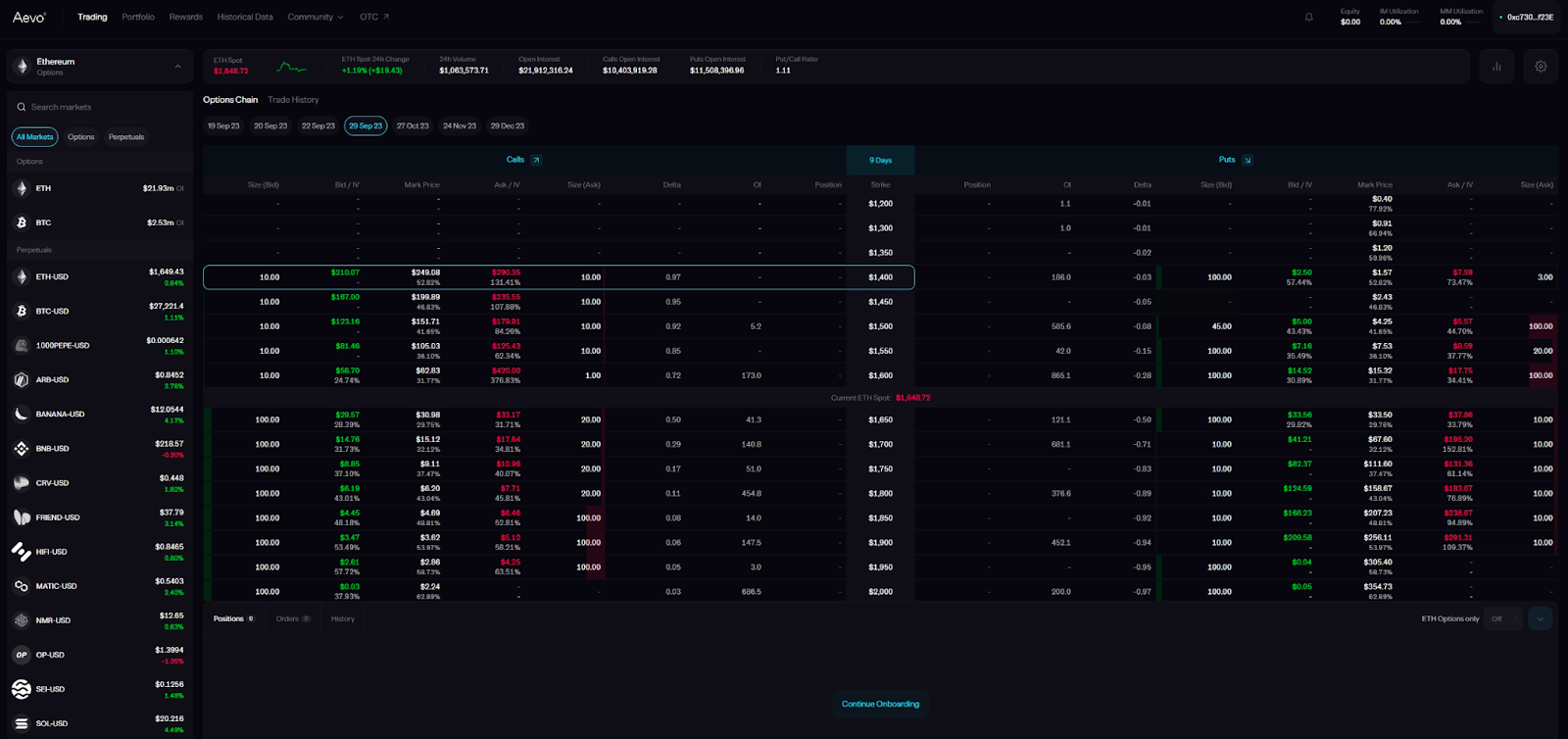Click put bid $33.56 at $1,650 strike

coord(1299,415)
